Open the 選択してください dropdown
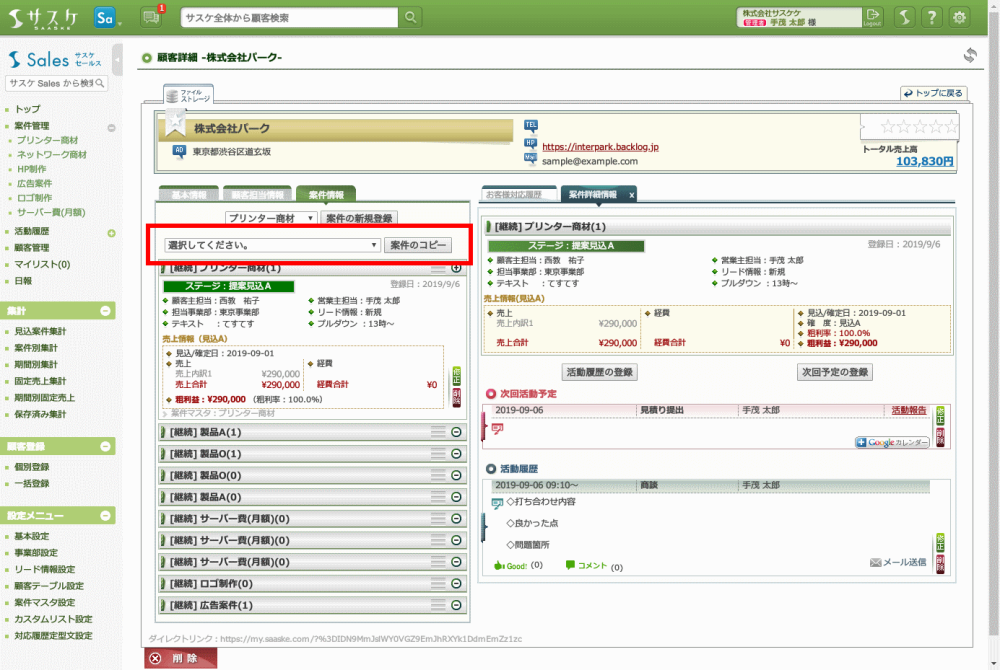The width and height of the screenshot is (1000, 670). click(x=272, y=245)
